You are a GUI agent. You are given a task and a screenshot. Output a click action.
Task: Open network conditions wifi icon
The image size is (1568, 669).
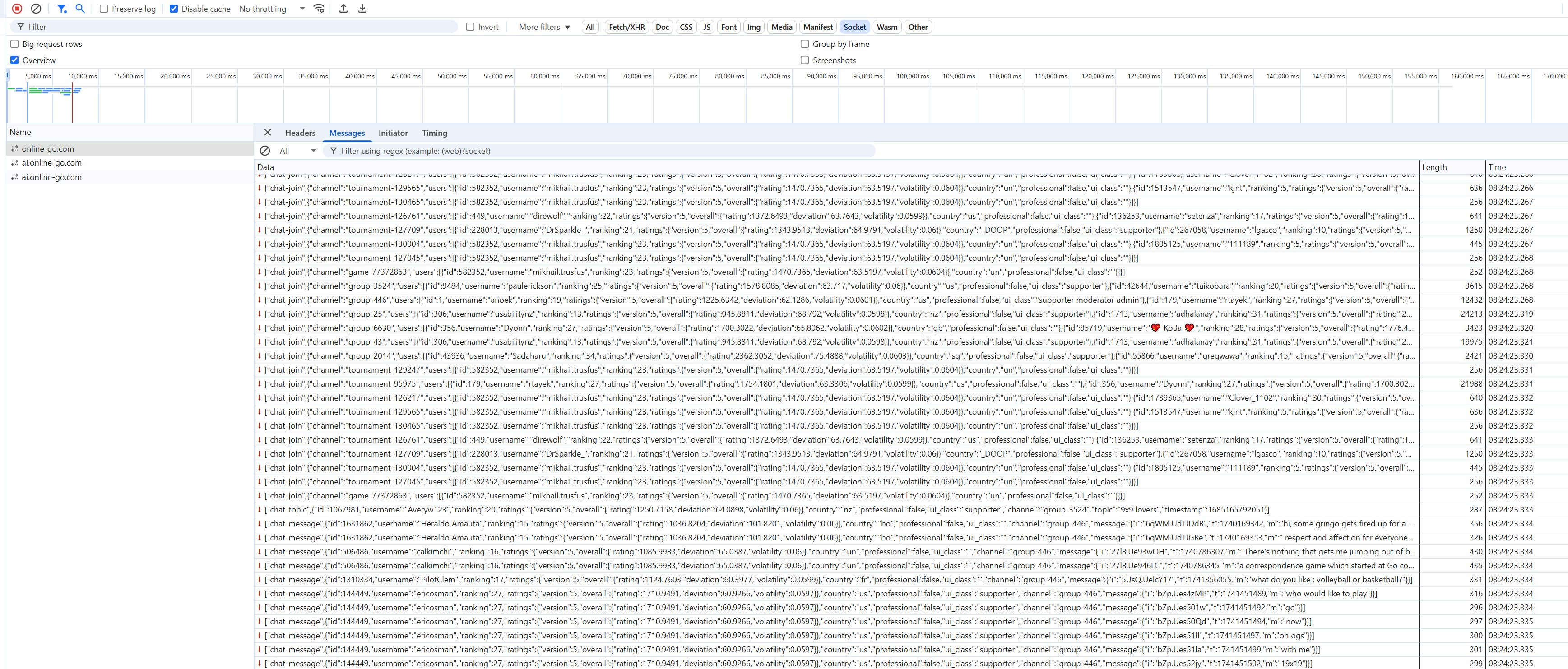(x=319, y=9)
